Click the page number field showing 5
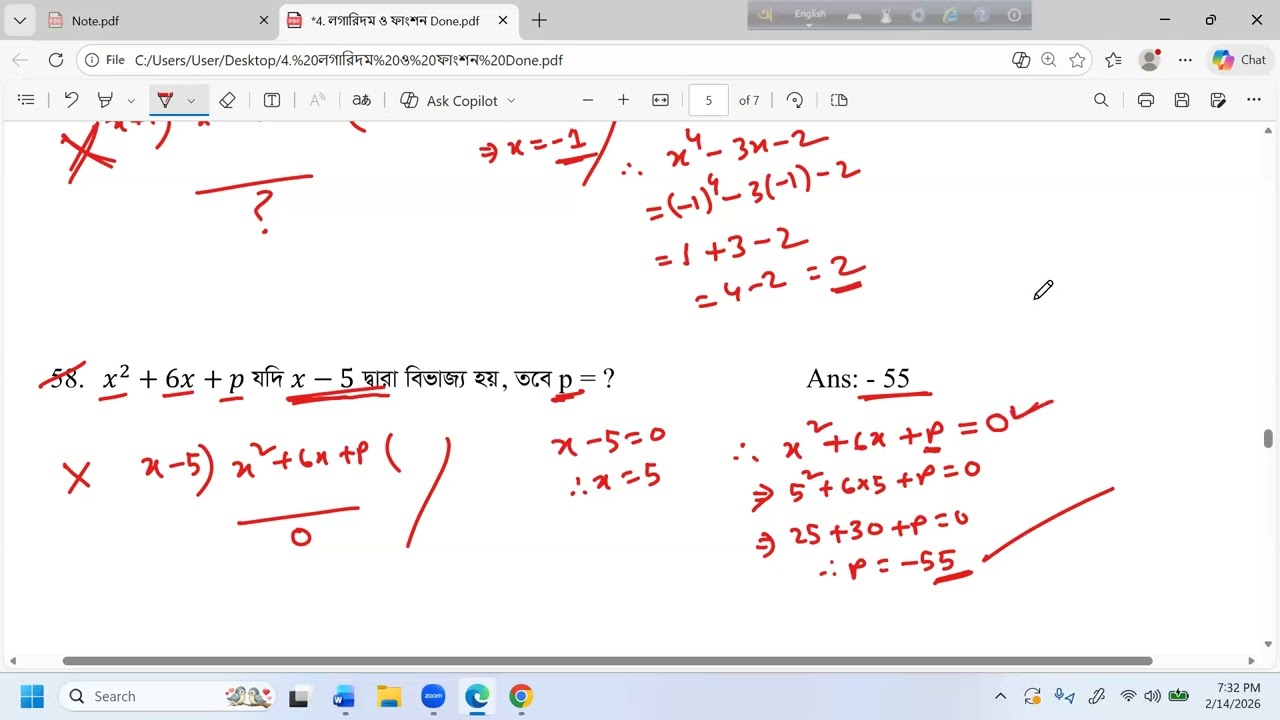 (x=709, y=100)
